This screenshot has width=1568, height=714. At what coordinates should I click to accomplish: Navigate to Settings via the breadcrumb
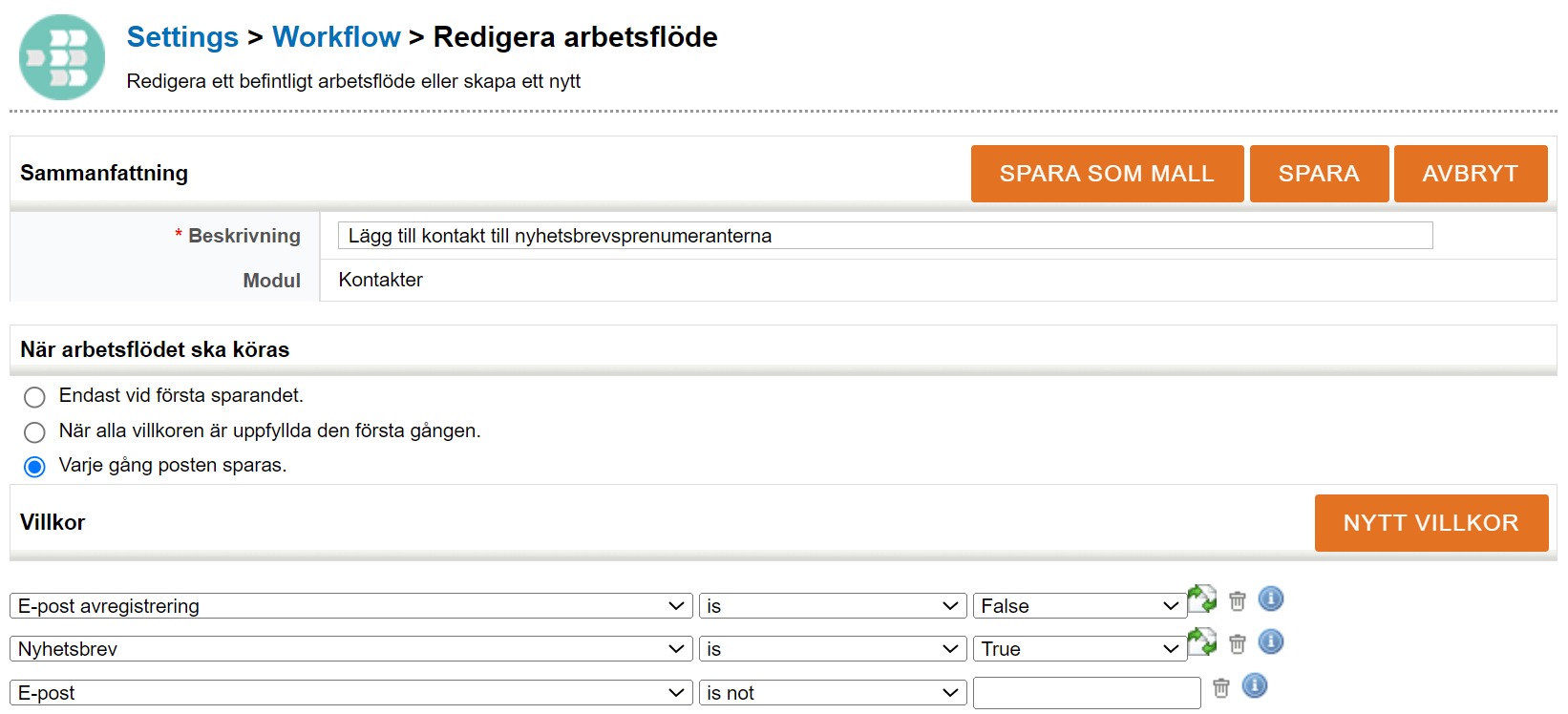(x=182, y=37)
